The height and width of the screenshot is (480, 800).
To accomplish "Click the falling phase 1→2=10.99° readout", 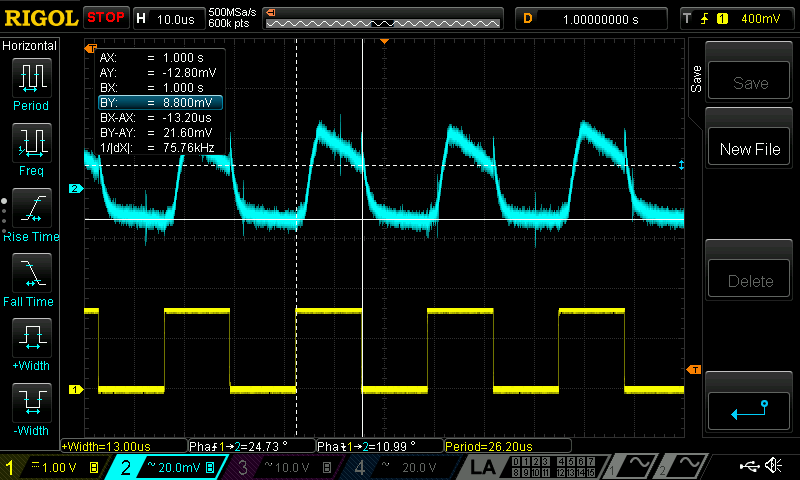I will (x=380, y=446).
